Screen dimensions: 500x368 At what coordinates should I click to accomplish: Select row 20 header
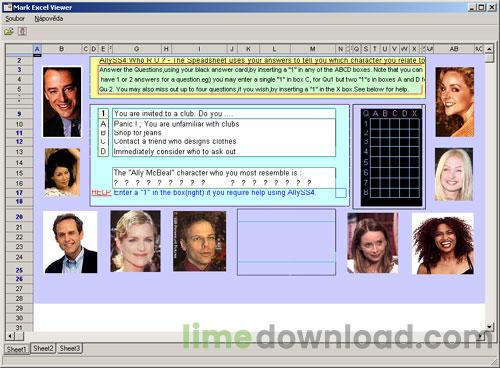[x=19, y=217]
